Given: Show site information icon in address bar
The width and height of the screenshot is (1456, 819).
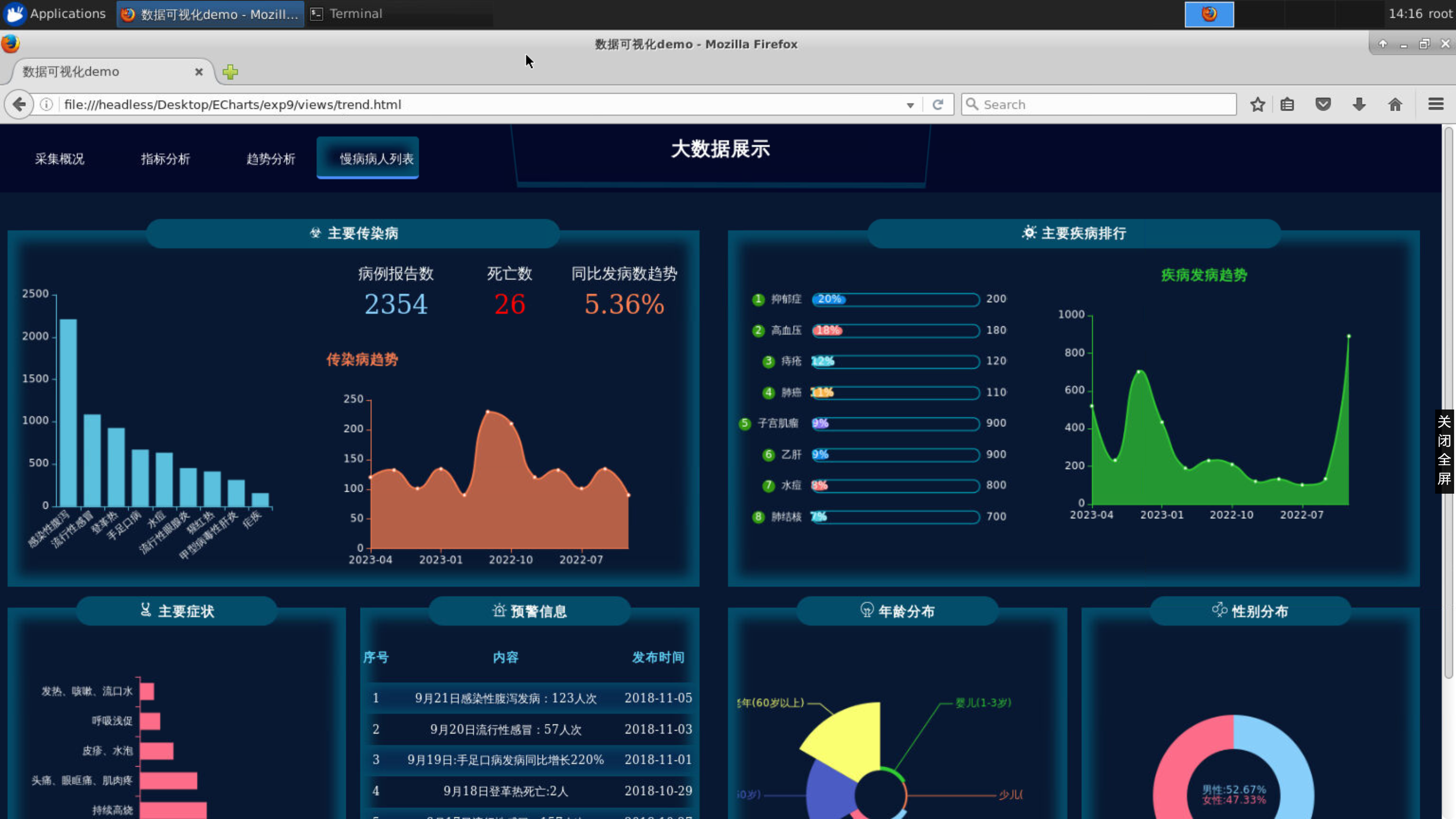Looking at the screenshot, I should coord(47,105).
